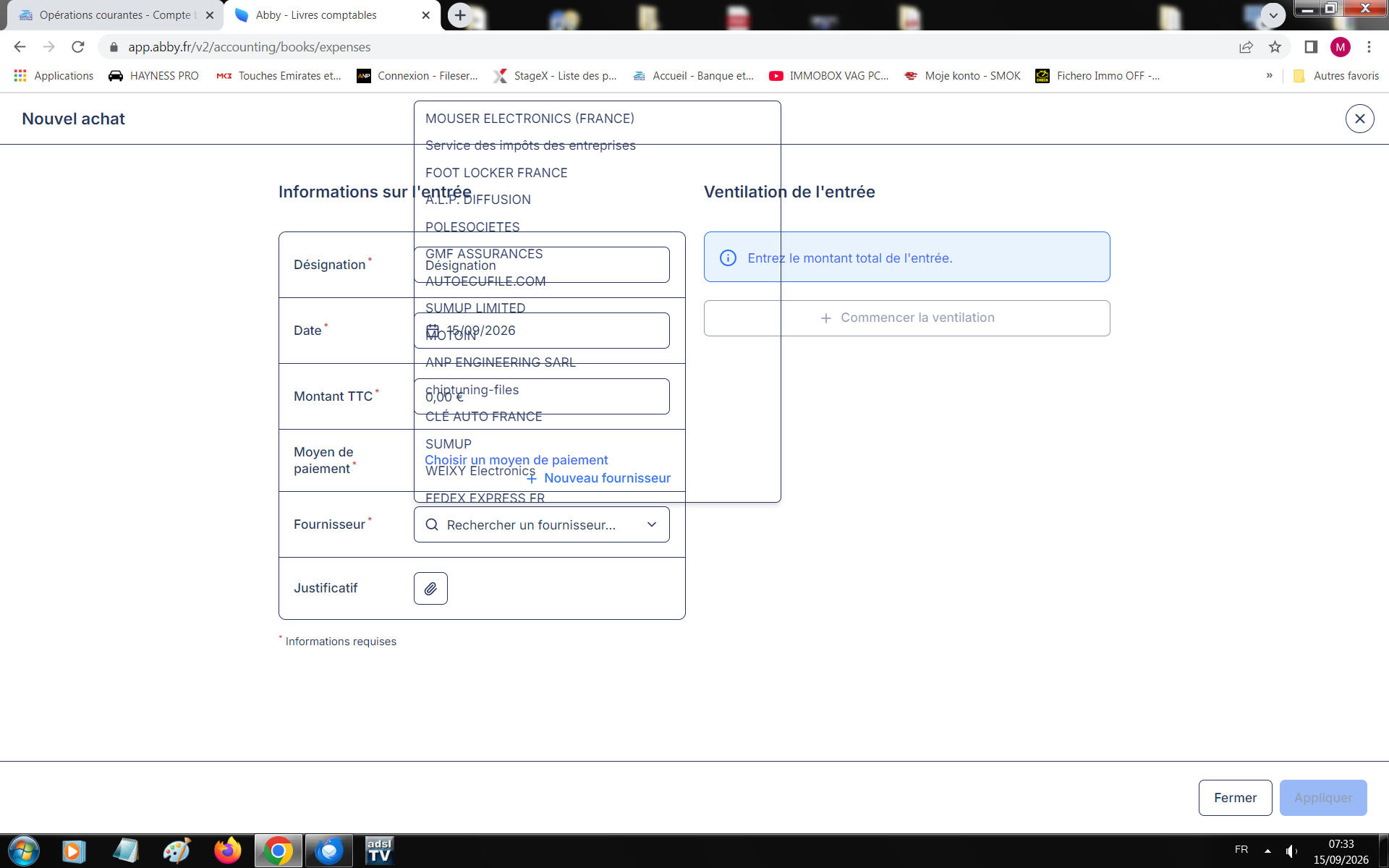This screenshot has height=868, width=1389.
Task: Launch Firefox from the taskbar
Action: pos(228,851)
